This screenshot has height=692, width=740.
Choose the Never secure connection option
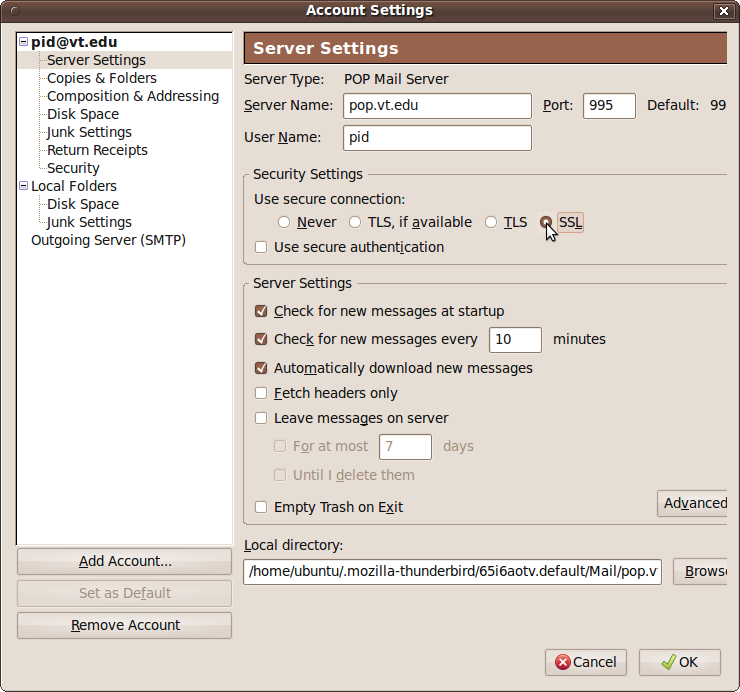284,222
